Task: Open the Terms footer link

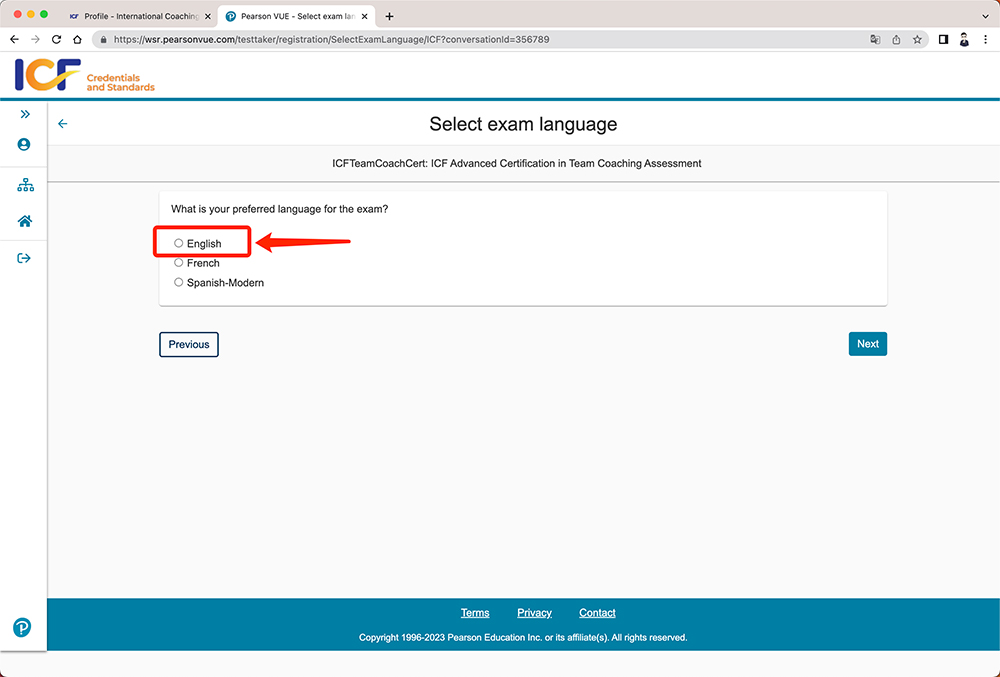Action: point(475,613)
